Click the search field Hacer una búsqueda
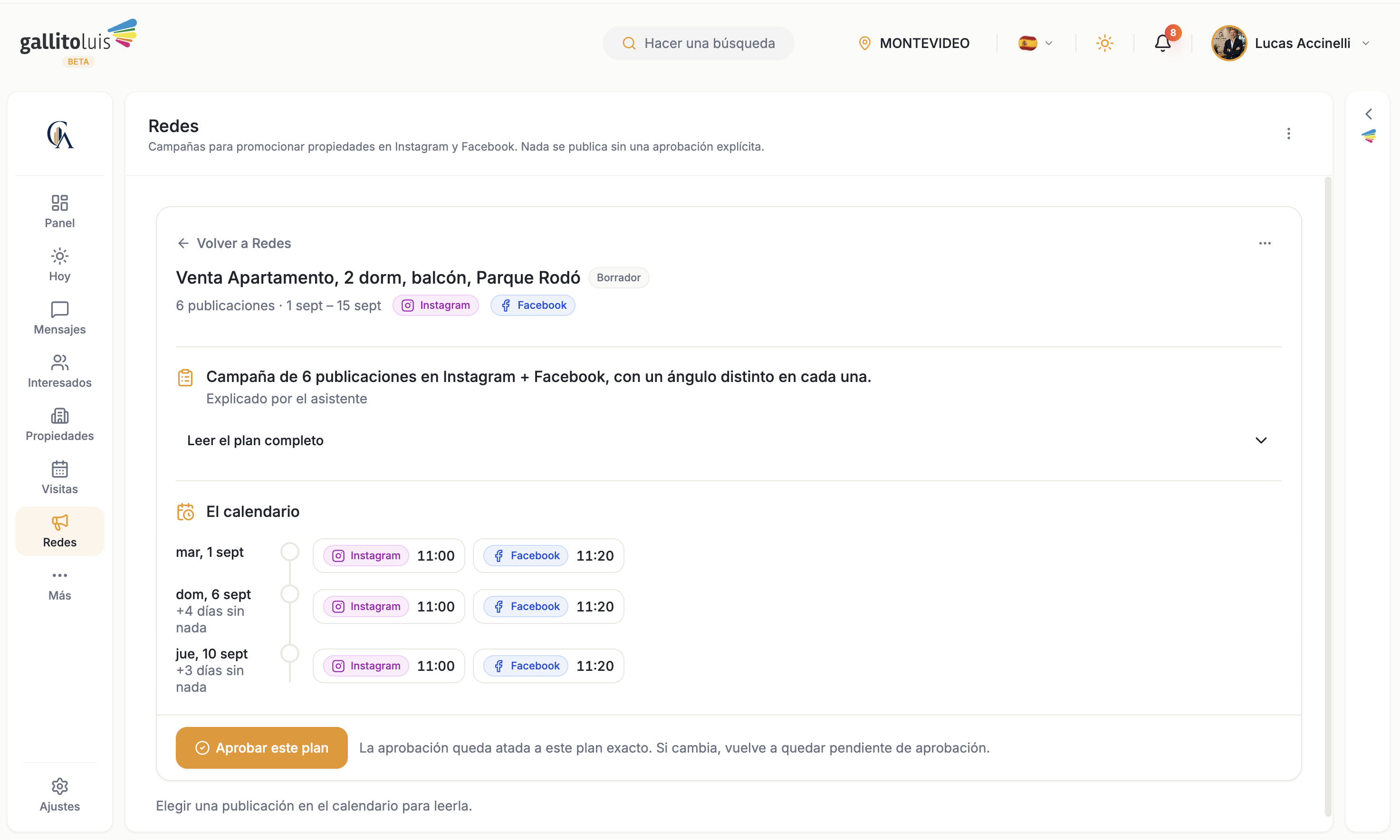The image size is (1400, 840). click(698, 43)
